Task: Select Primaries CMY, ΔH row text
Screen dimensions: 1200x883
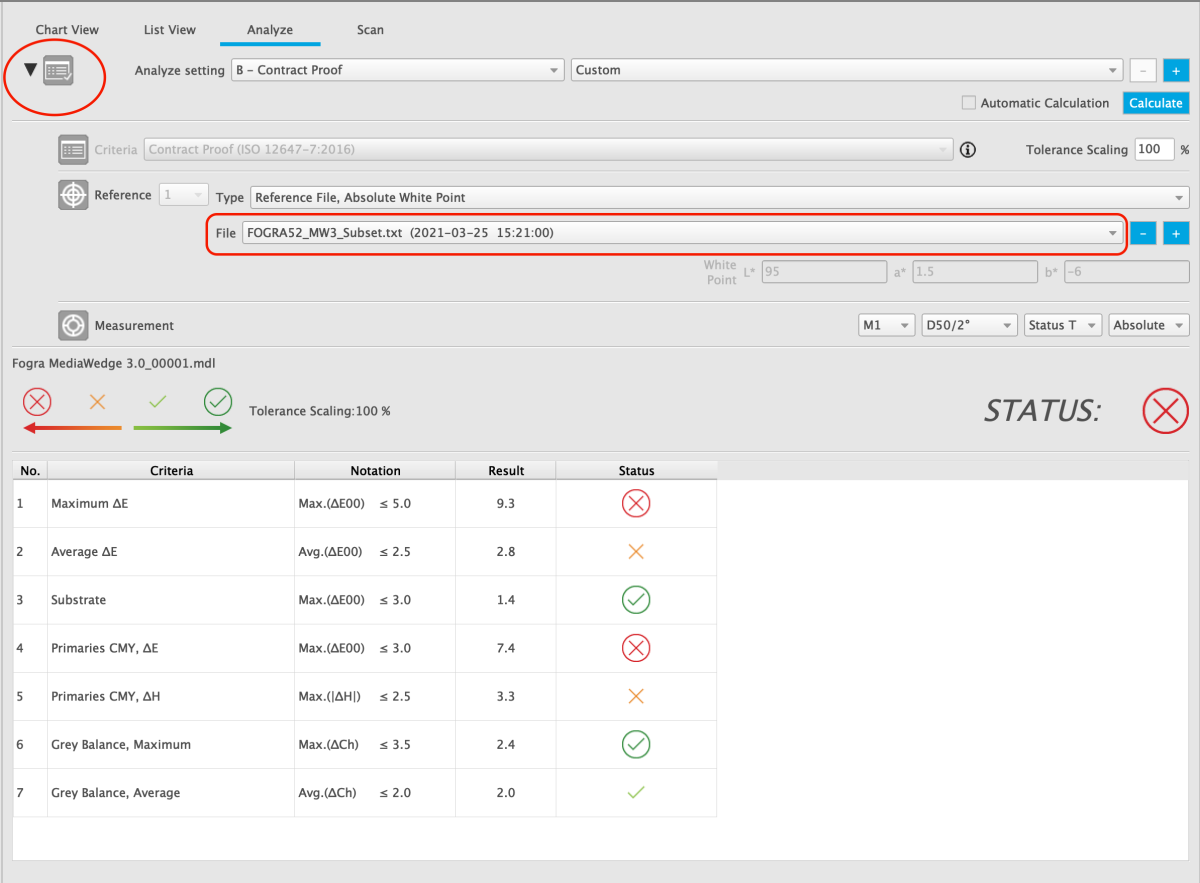Action: [105, 696]
